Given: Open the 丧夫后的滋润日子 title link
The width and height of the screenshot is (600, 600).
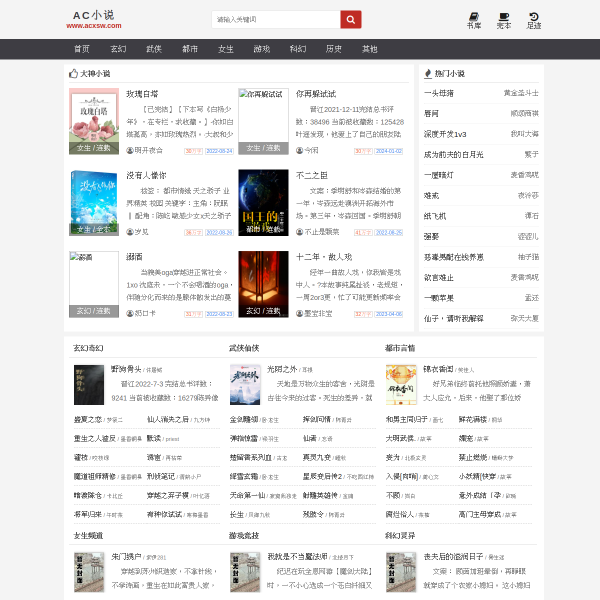Looking at the screenshot, I should click(x=453, y=556).
